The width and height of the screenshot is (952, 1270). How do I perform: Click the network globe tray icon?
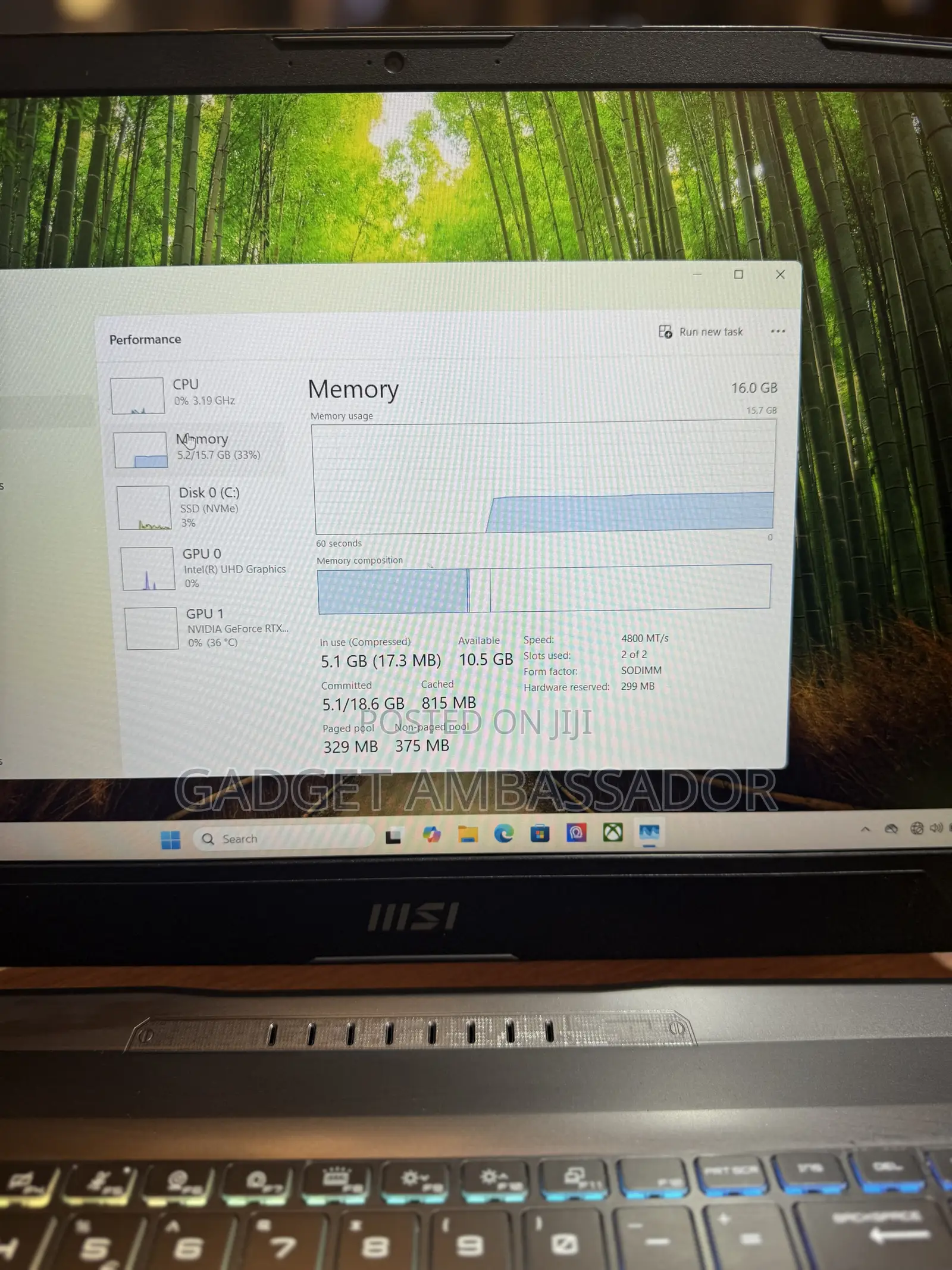(x=917, y=828)
